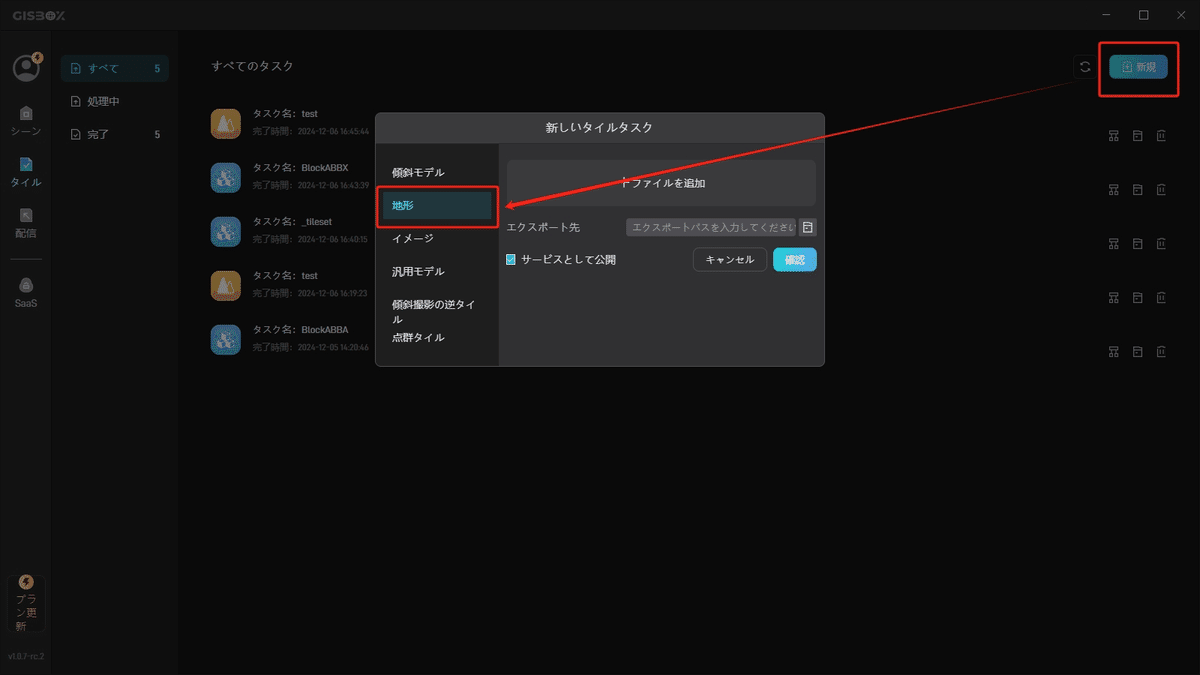Open the 配信 sidebar section
Image resolution: width=1200 pixels, height=675 pixels.
(26, 222)
